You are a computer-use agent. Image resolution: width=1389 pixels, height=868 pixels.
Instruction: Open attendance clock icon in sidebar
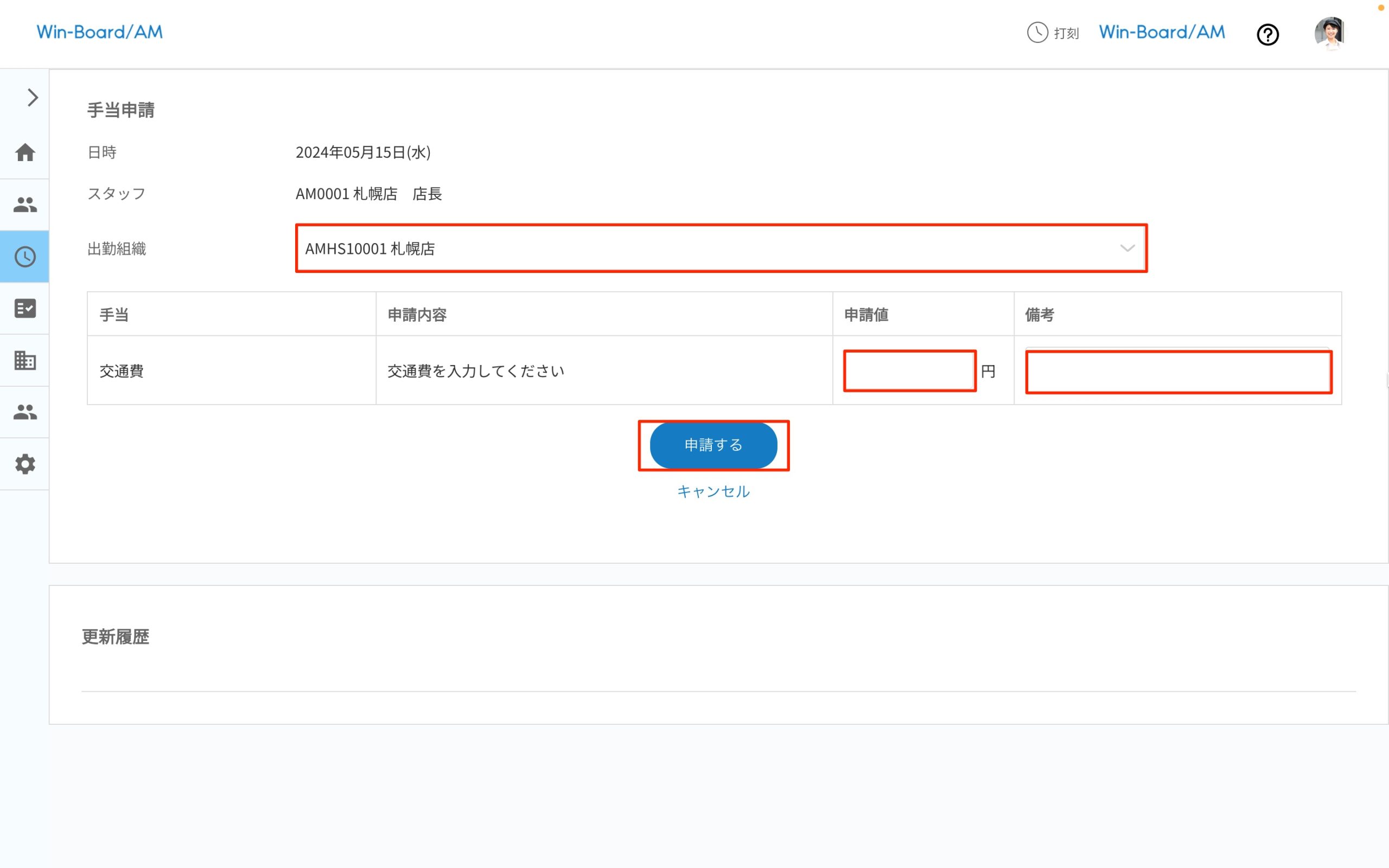(x=24, y=257)
